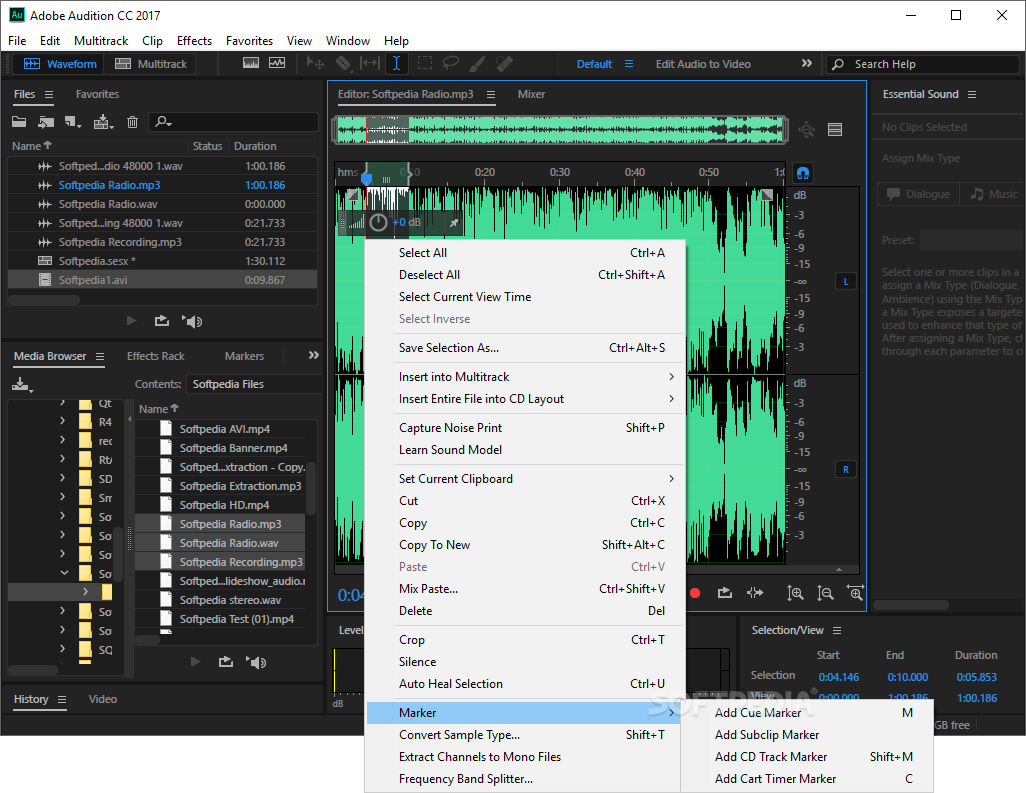This screenshot has height=793, width=1026.
Task: Show hidden panel tabs next to Markers
Action: tap(314, 355)
